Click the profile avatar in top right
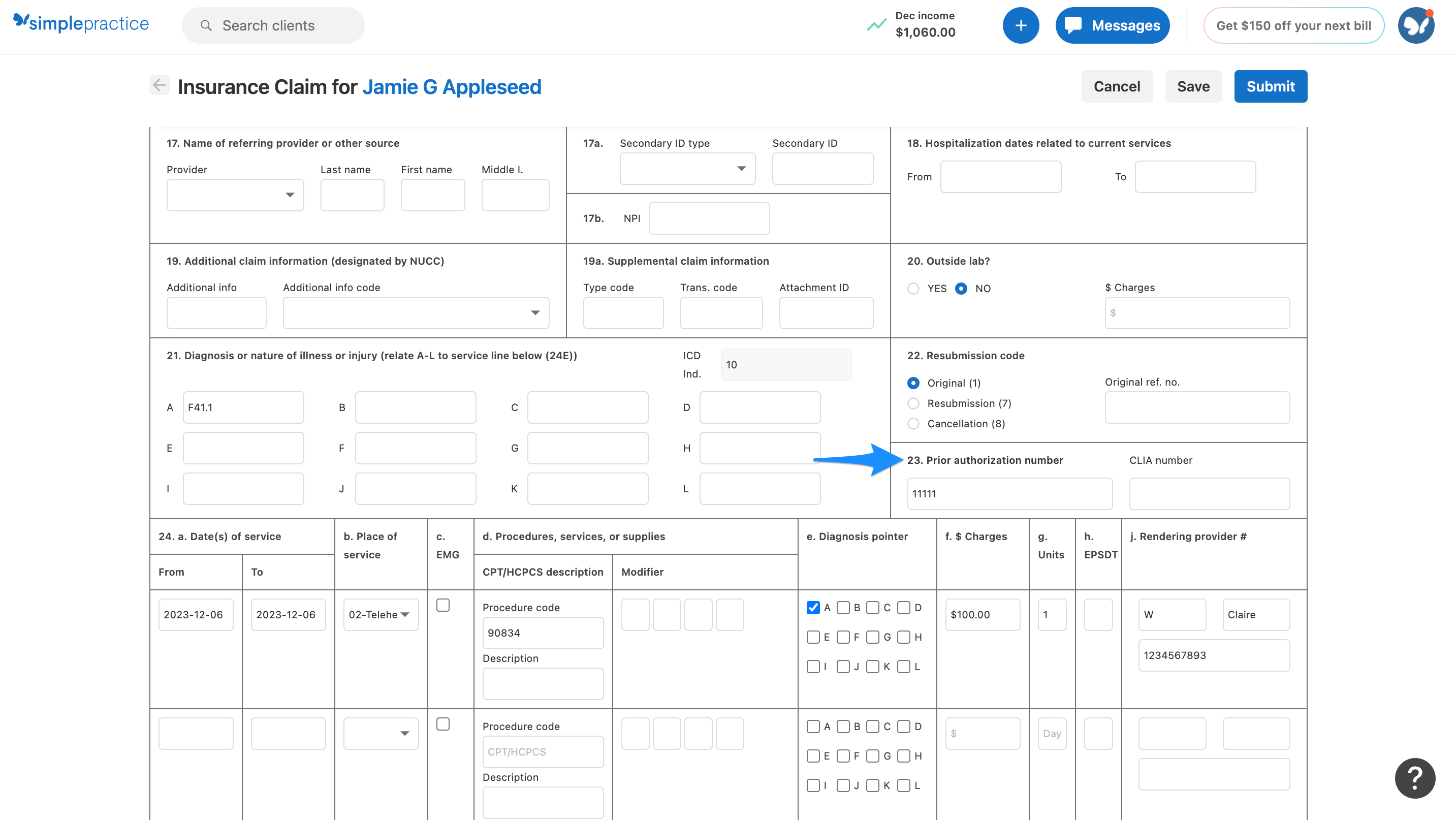Screen dimensions: 1456x820 pos(1415,25)
